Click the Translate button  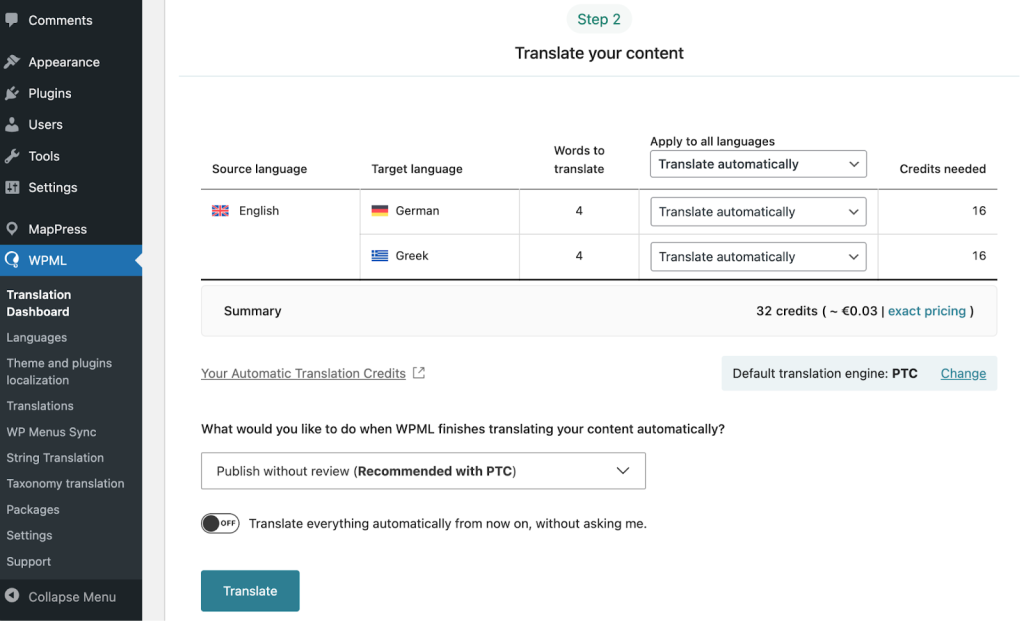(x=250, y=591)
